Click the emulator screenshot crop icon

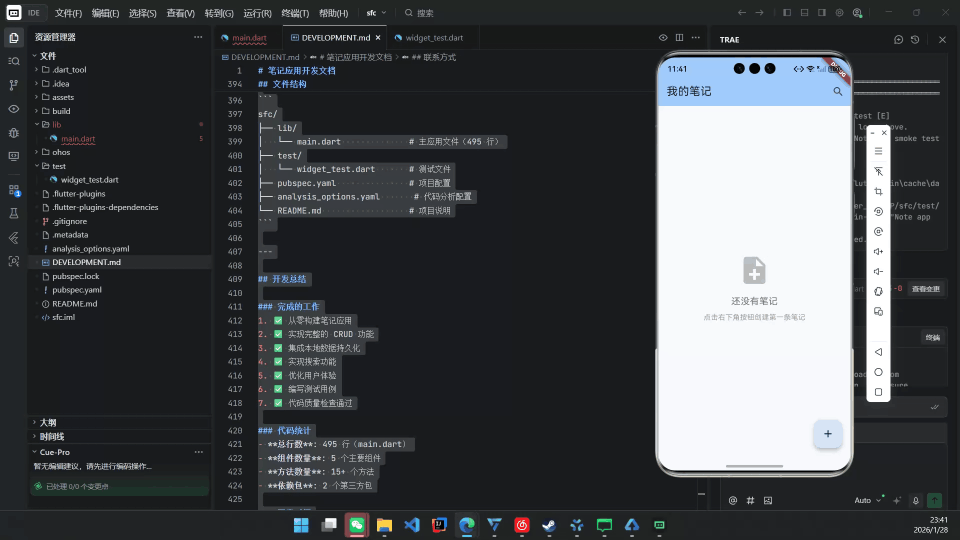pyautogui.click(x=879, y=192)
